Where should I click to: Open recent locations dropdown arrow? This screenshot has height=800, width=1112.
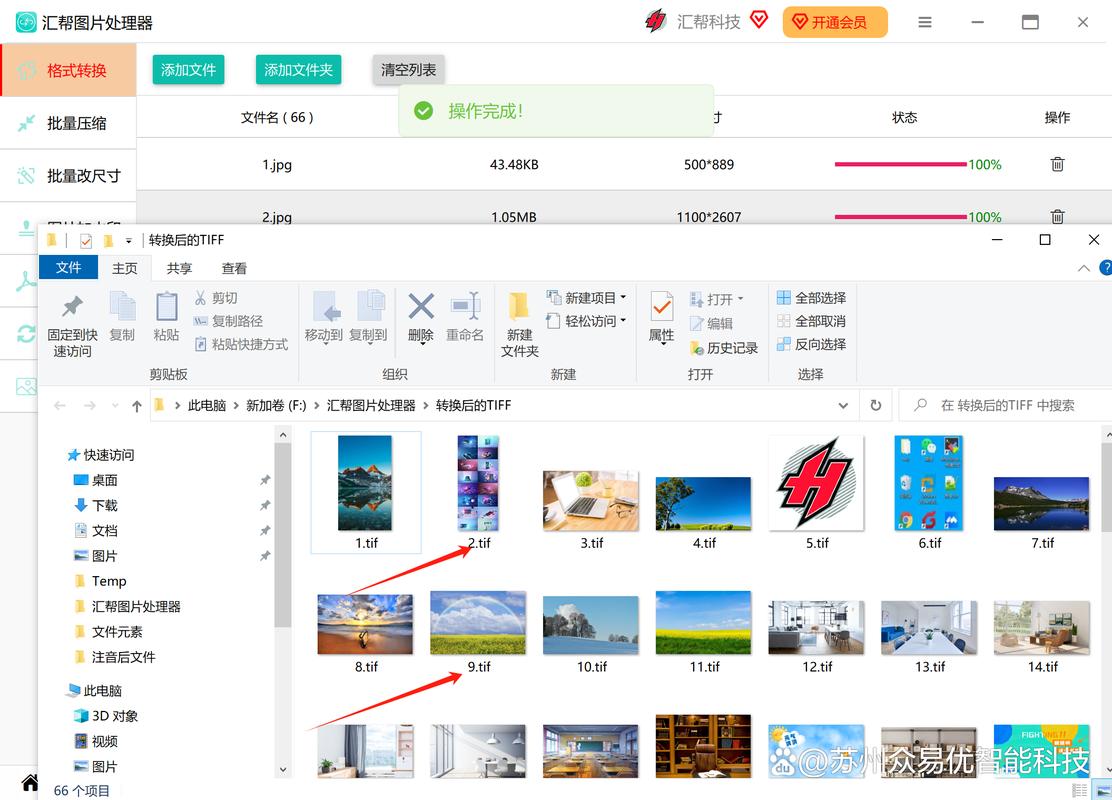(x=115, y=406)
